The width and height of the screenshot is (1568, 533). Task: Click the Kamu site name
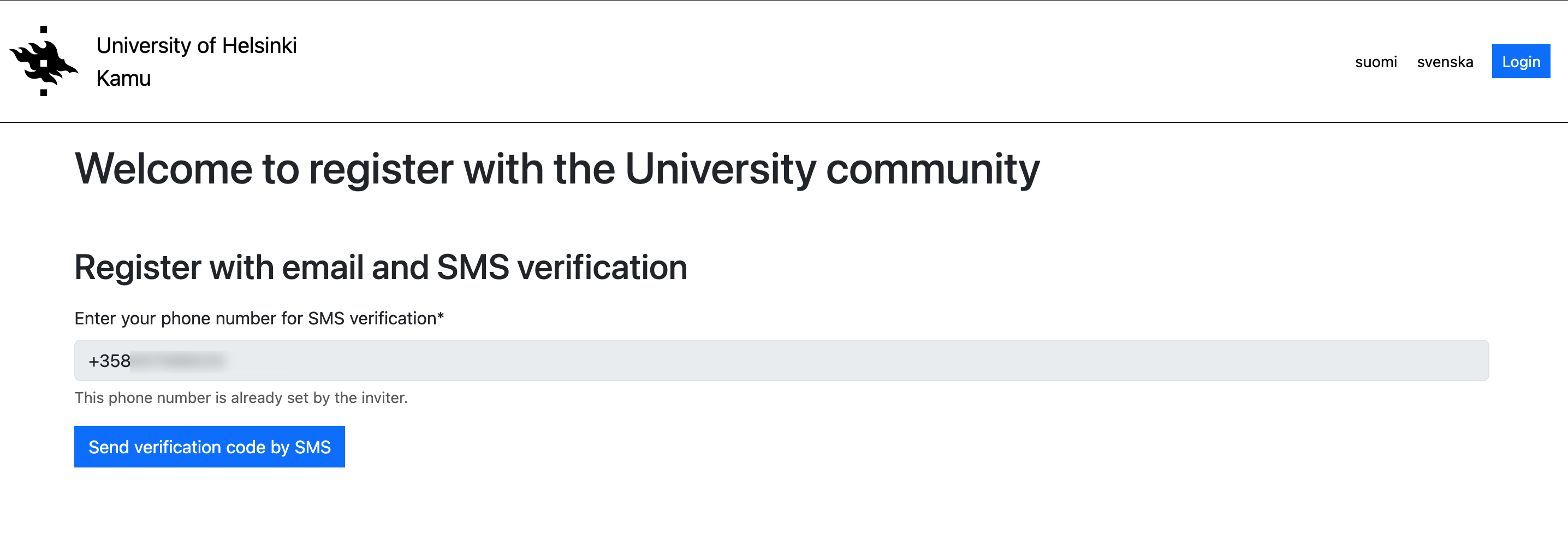coord(123,79)
